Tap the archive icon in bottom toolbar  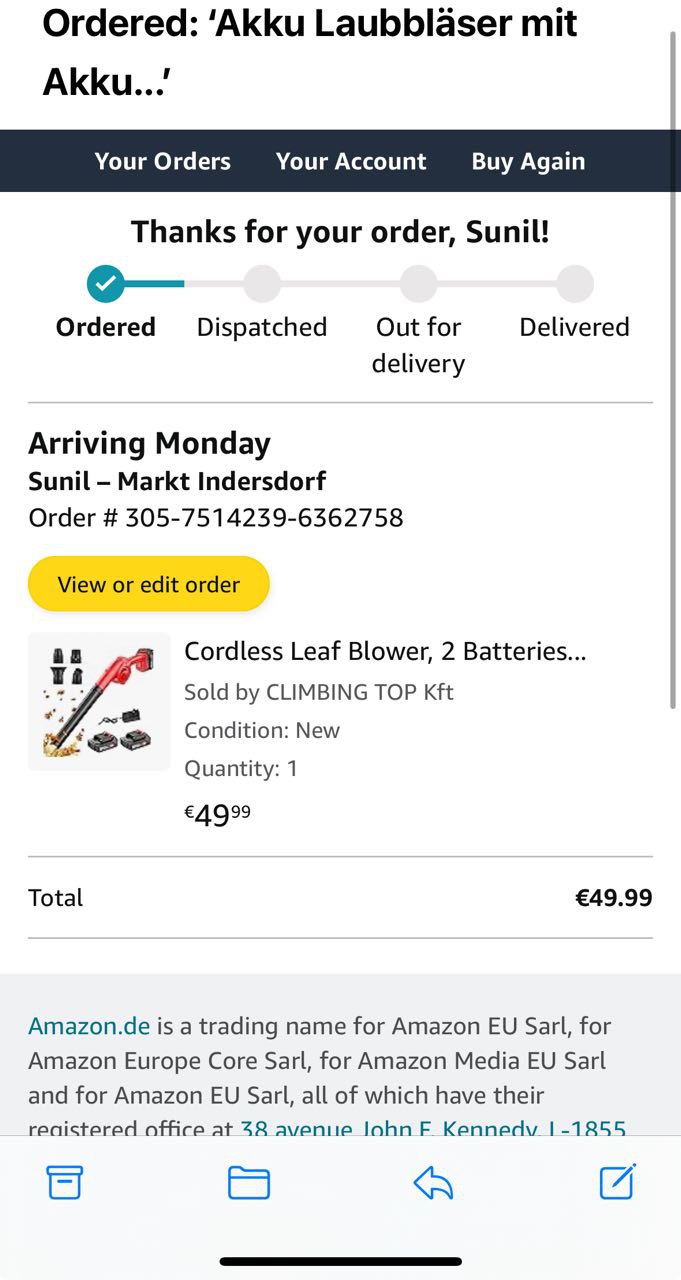coord(65,1183)
